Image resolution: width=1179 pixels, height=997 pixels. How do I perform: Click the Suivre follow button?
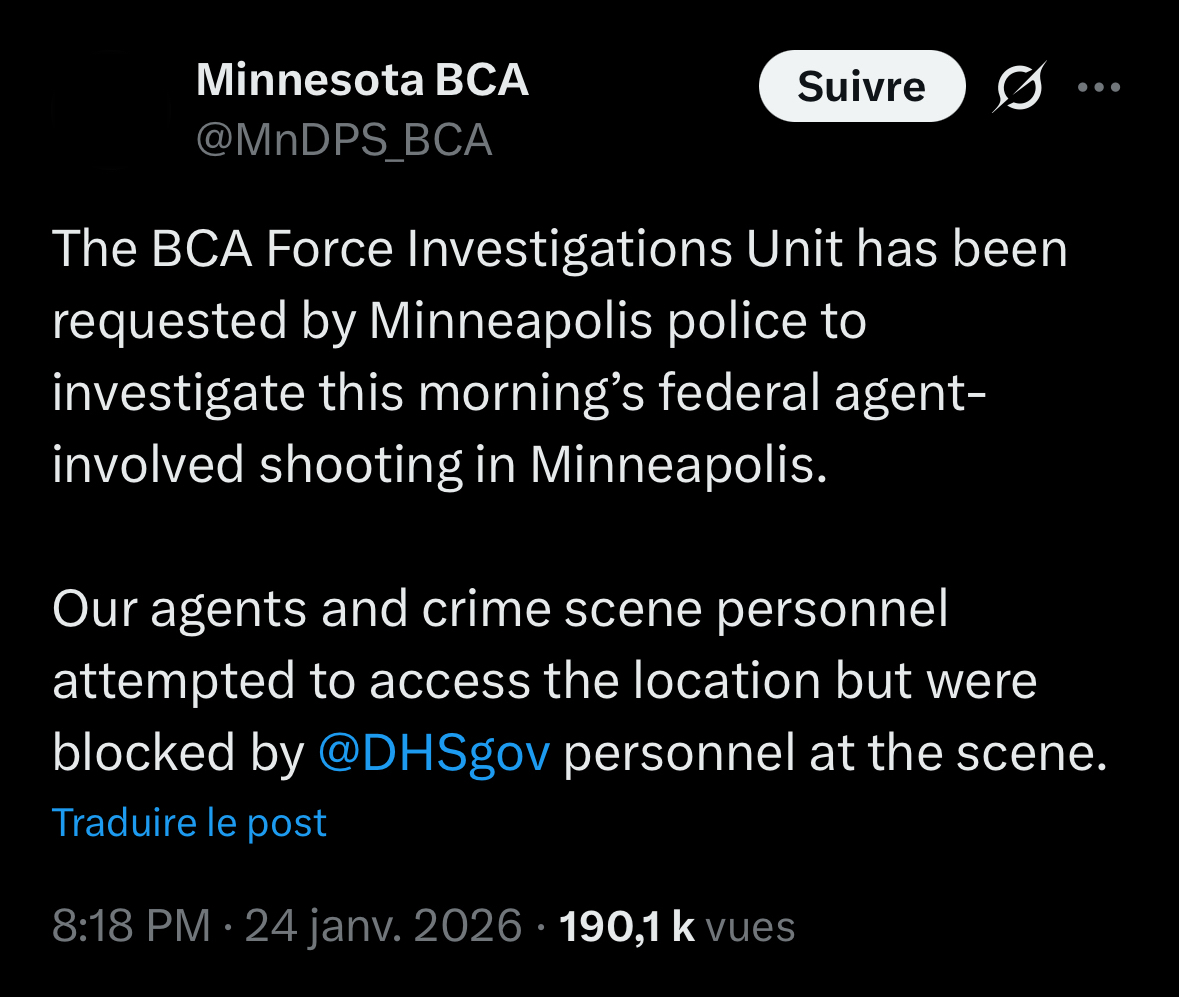(861, 87)
